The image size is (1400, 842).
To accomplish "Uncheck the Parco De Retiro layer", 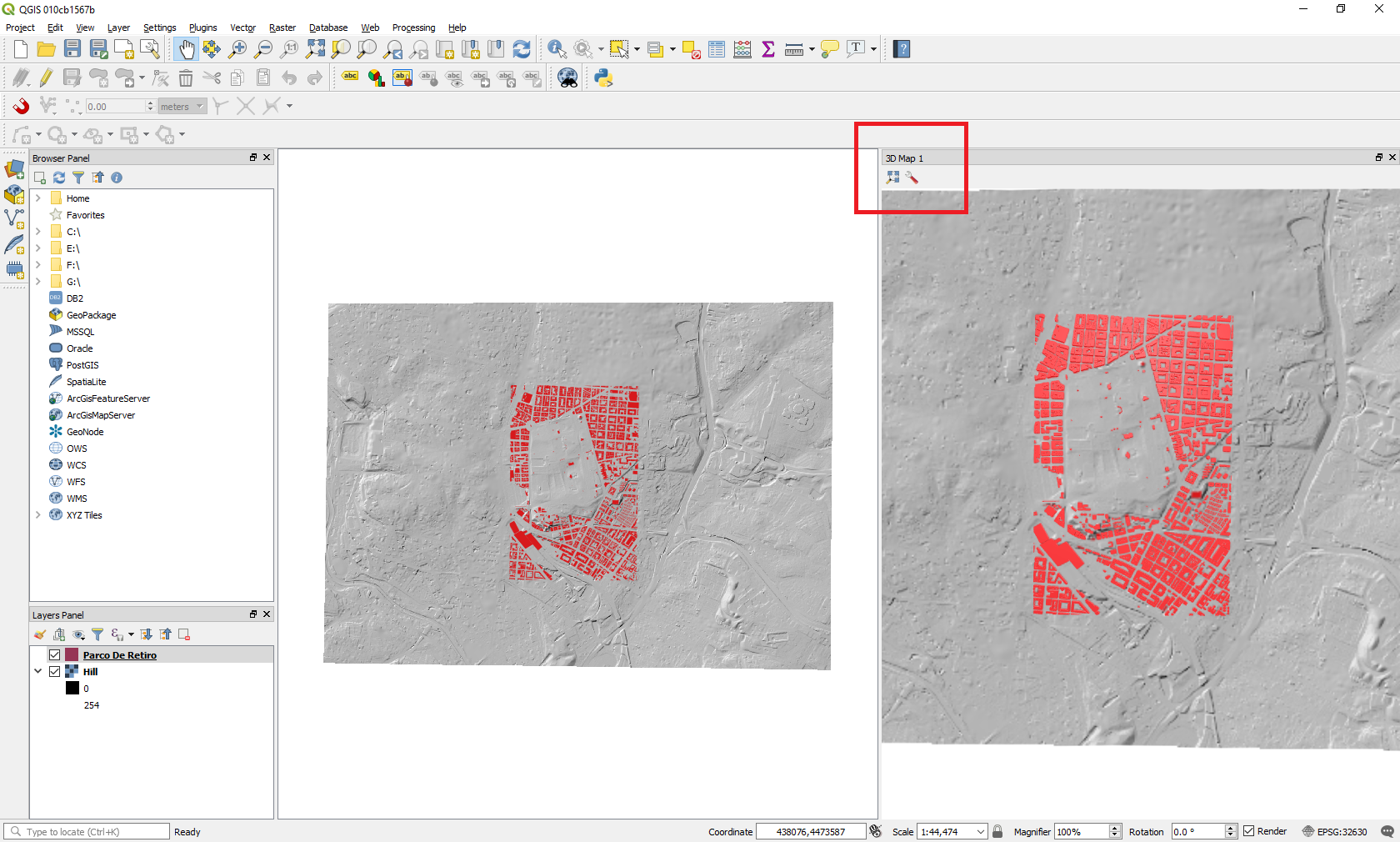I will click(55, 655).
